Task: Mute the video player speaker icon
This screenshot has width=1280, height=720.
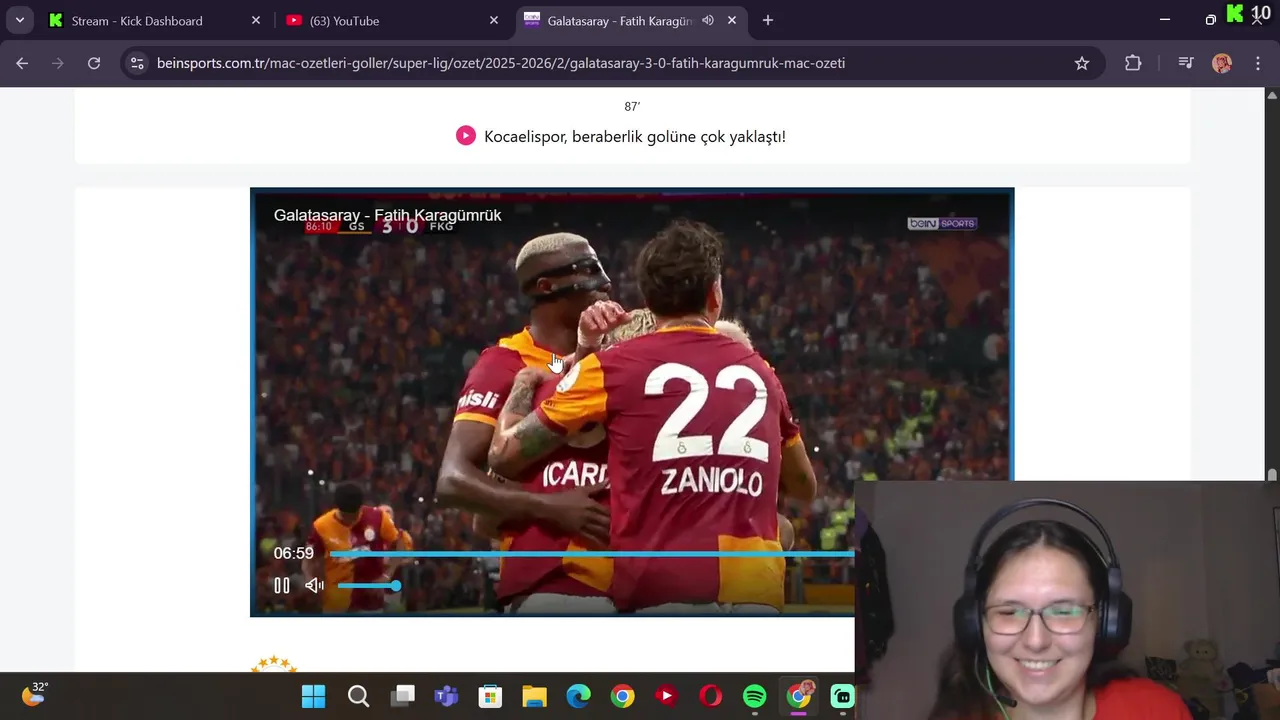Action: tap(314, 586)
